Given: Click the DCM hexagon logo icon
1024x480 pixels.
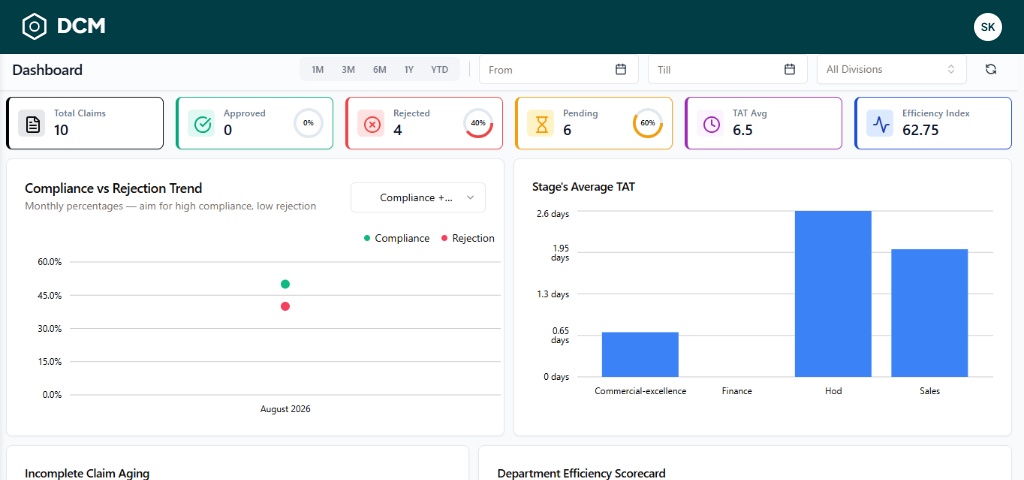Looking at the screenshot, I should [34, 27].
